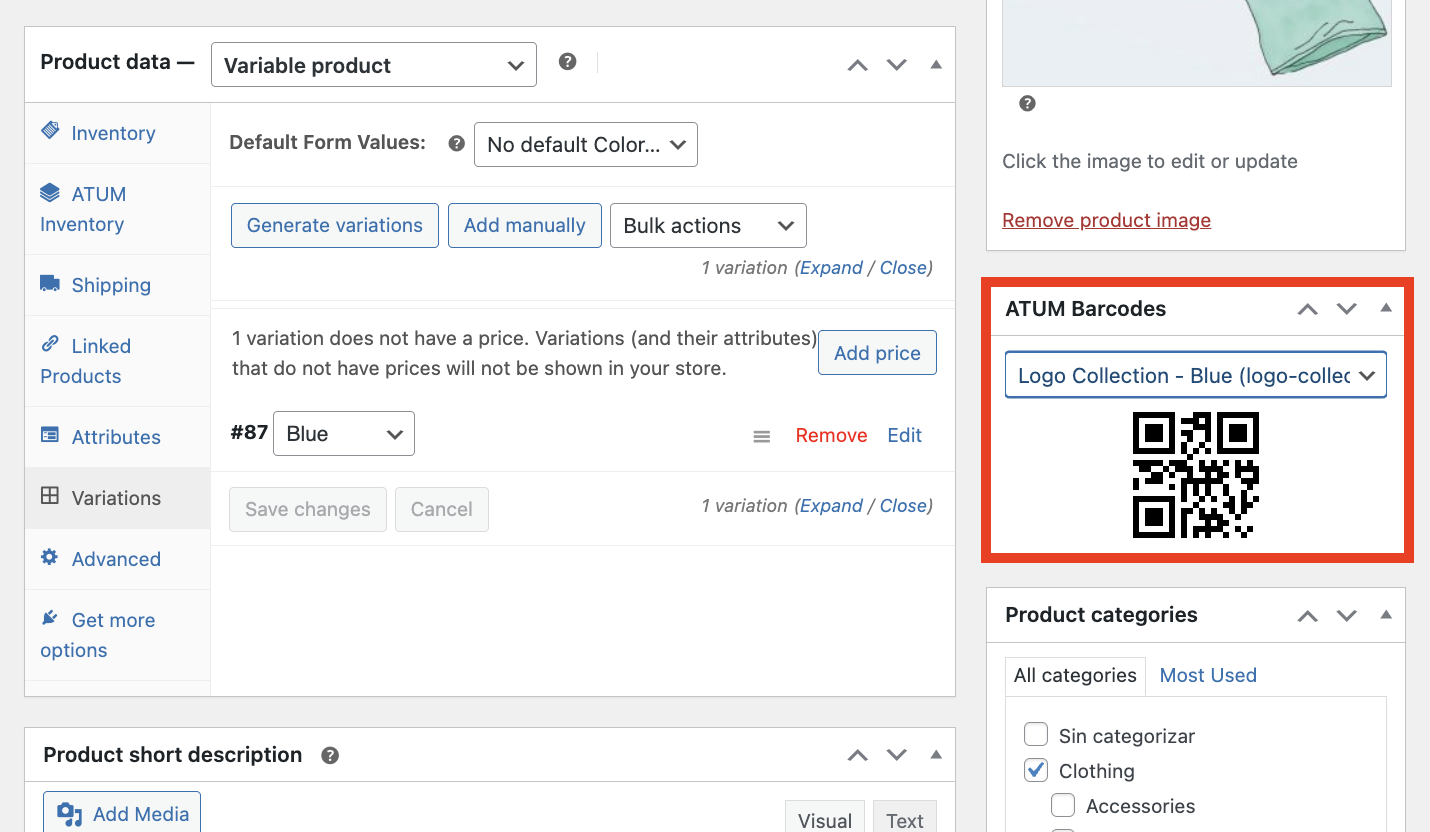Click the Add manually button
Screen dimensions: 1430x832
[525, 226]
